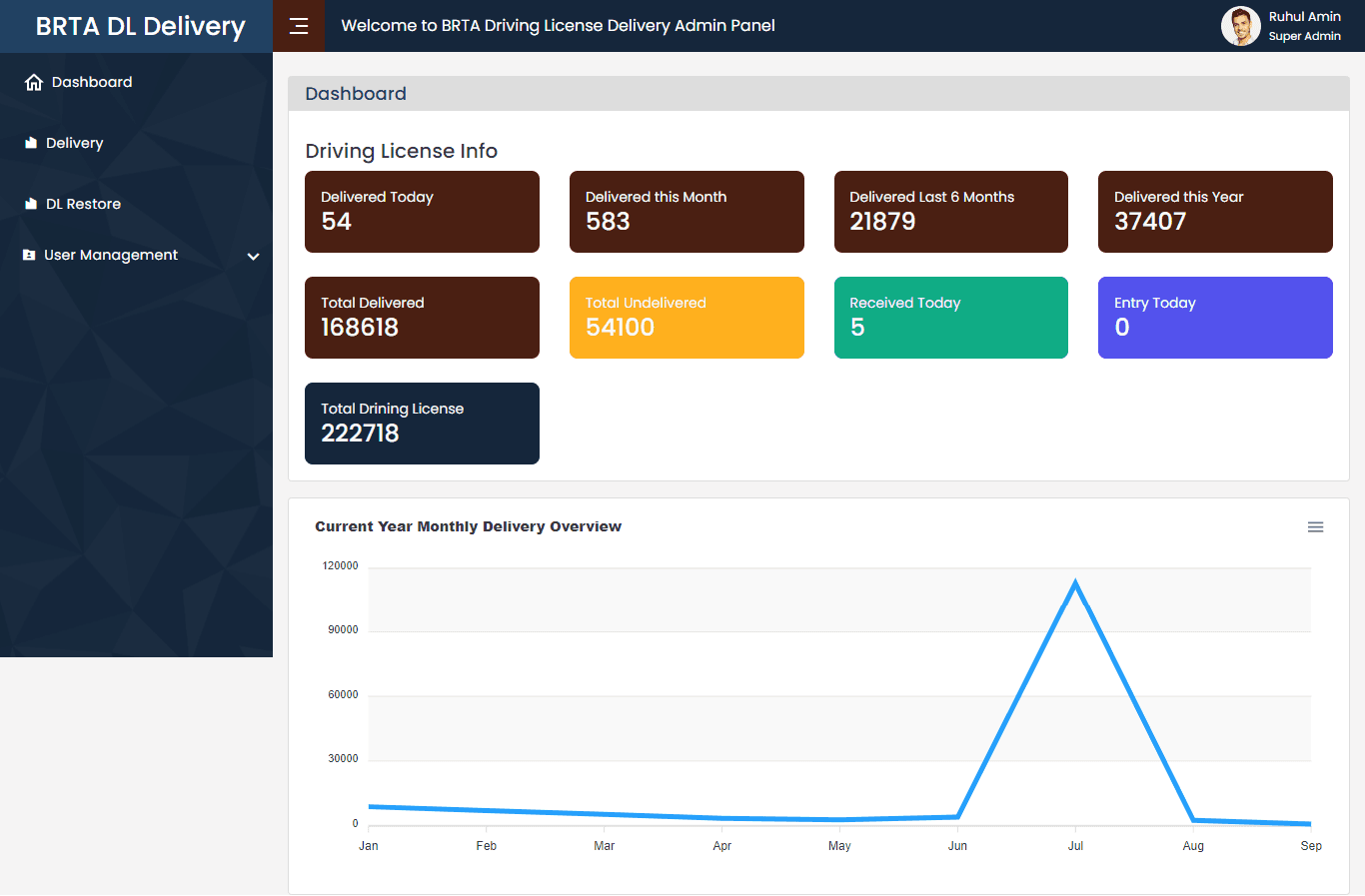Viewport: 1365px width, 896px height.
Task: Click the 30000 y-axis label
Action: coord(343,759)
